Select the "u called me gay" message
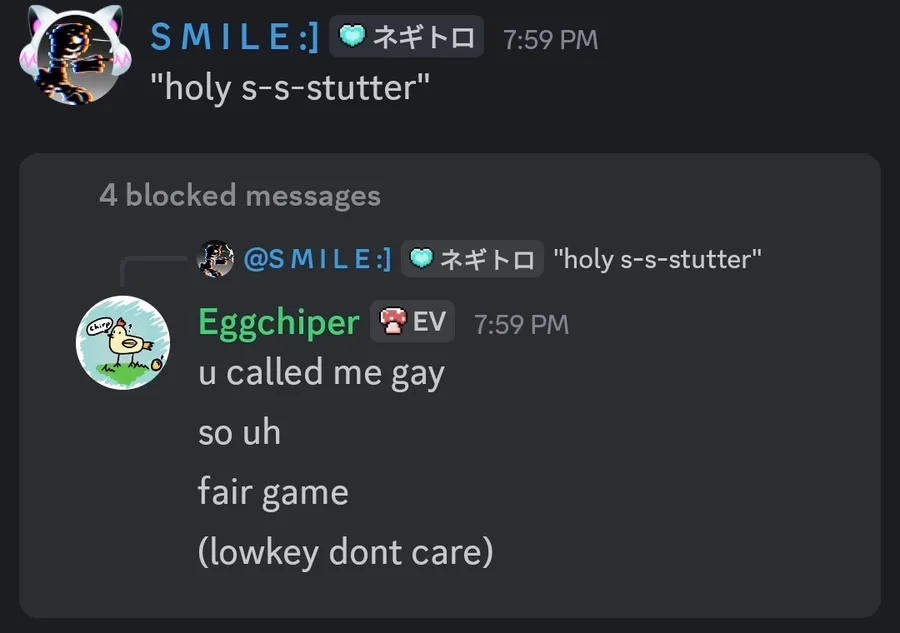Screen dimensions: 900x633 click(x=321, y=373)
